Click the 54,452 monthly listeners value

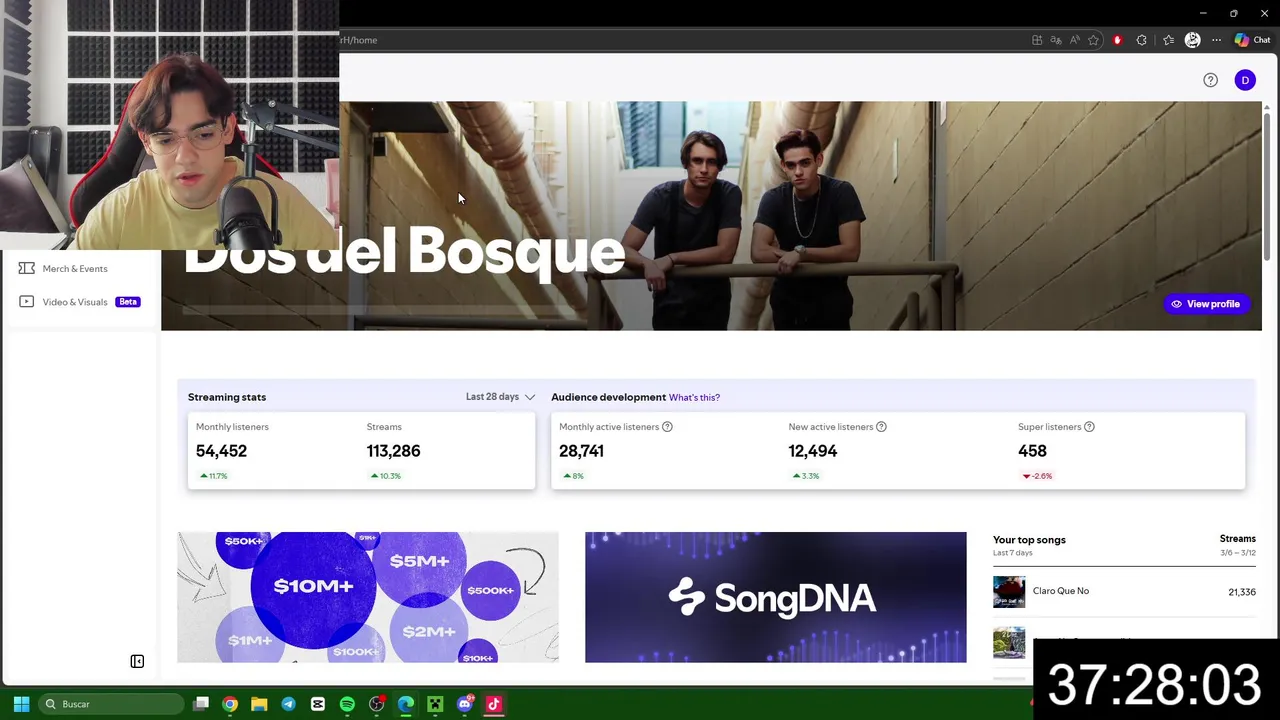click(x=221, y=451)
